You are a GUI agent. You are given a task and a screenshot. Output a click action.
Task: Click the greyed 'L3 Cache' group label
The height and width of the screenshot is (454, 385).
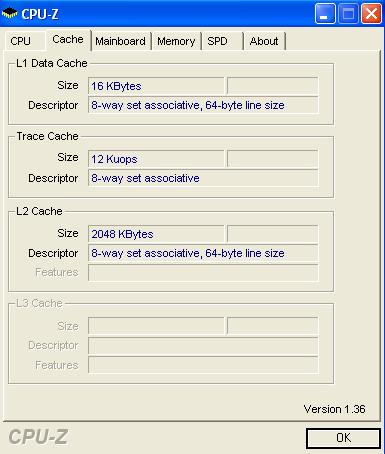(x=39, y=303)
